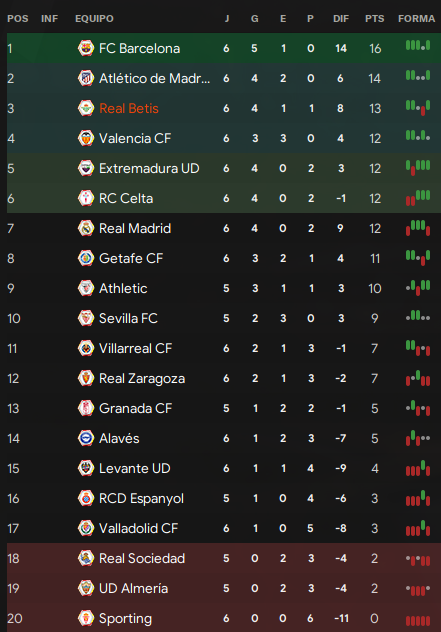441x632 pixels.
Task: Click the FC Barcelona club crest
Action: tap(86, 48)
